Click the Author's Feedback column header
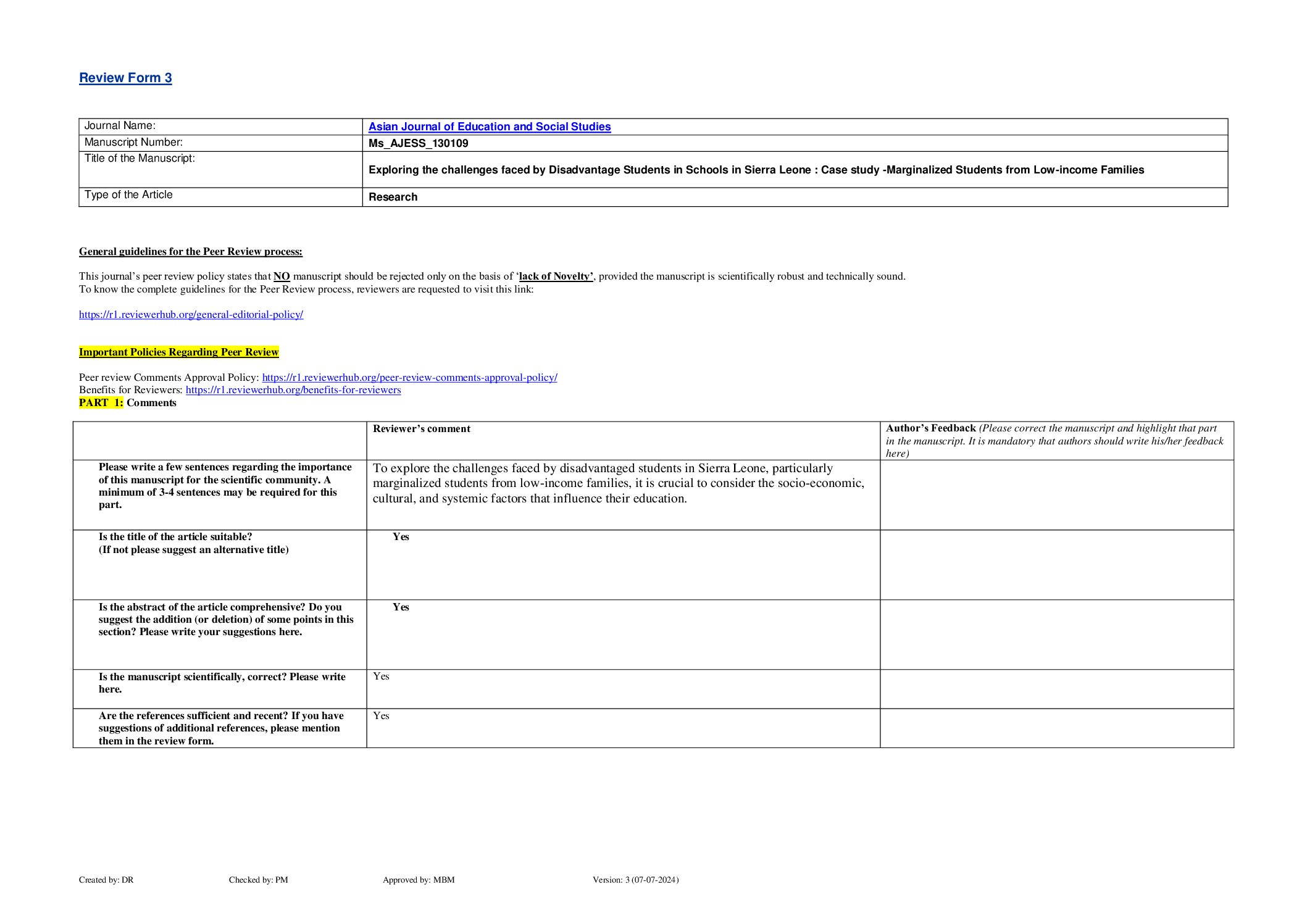1307x924 pixels. coord(930,428)
